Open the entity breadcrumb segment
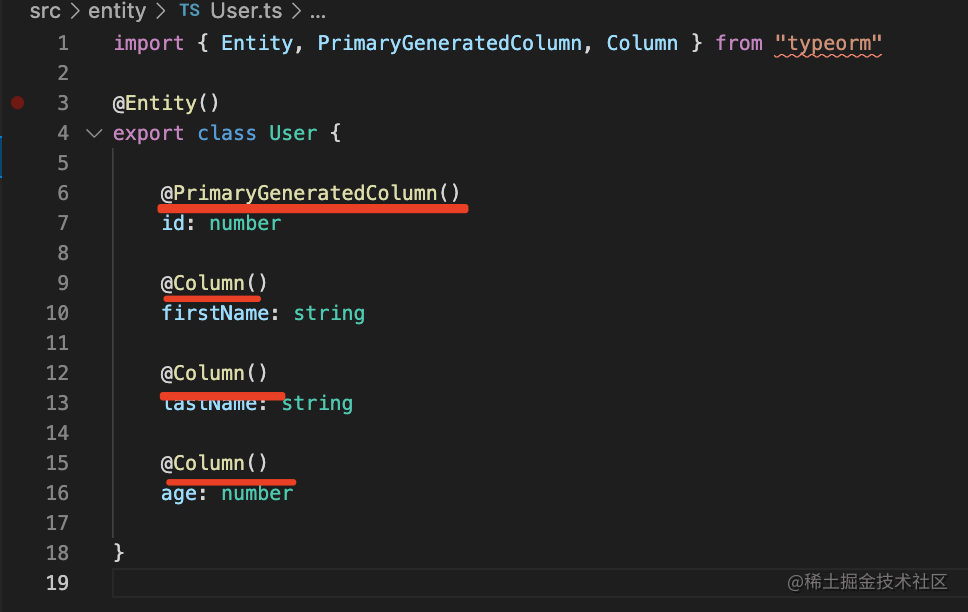This screenshot has width=968, height=612. pyautogui.click(x=117, y=13)
